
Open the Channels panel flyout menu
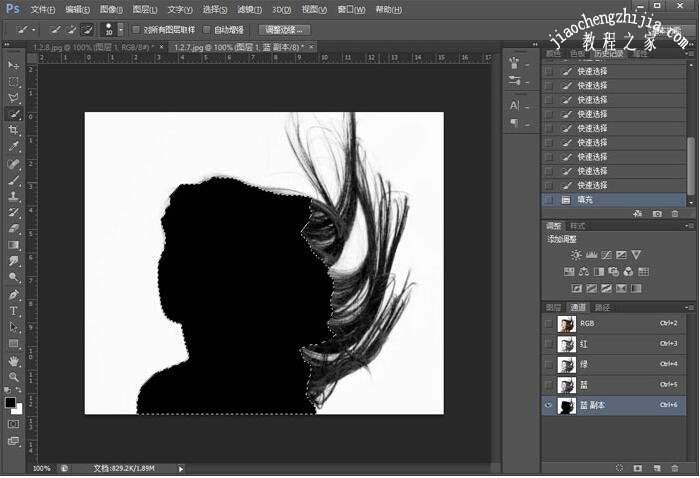coord(690,307)
